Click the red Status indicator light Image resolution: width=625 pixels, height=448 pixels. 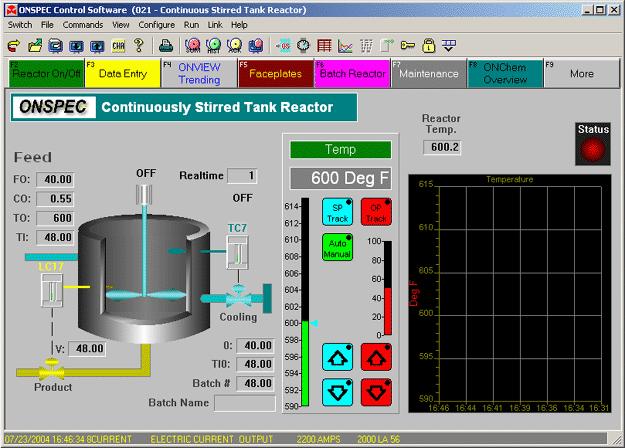coord(593,149)
